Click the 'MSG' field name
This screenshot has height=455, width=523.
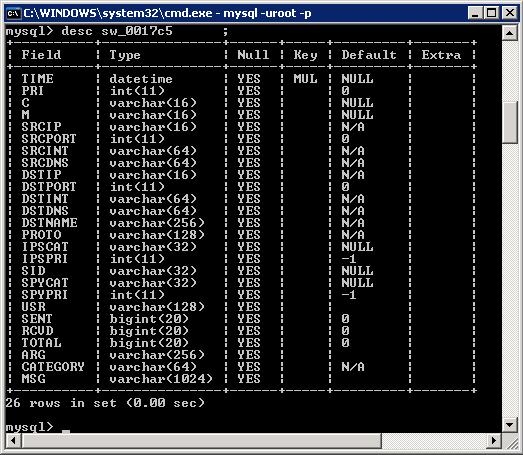coord(33,379)
